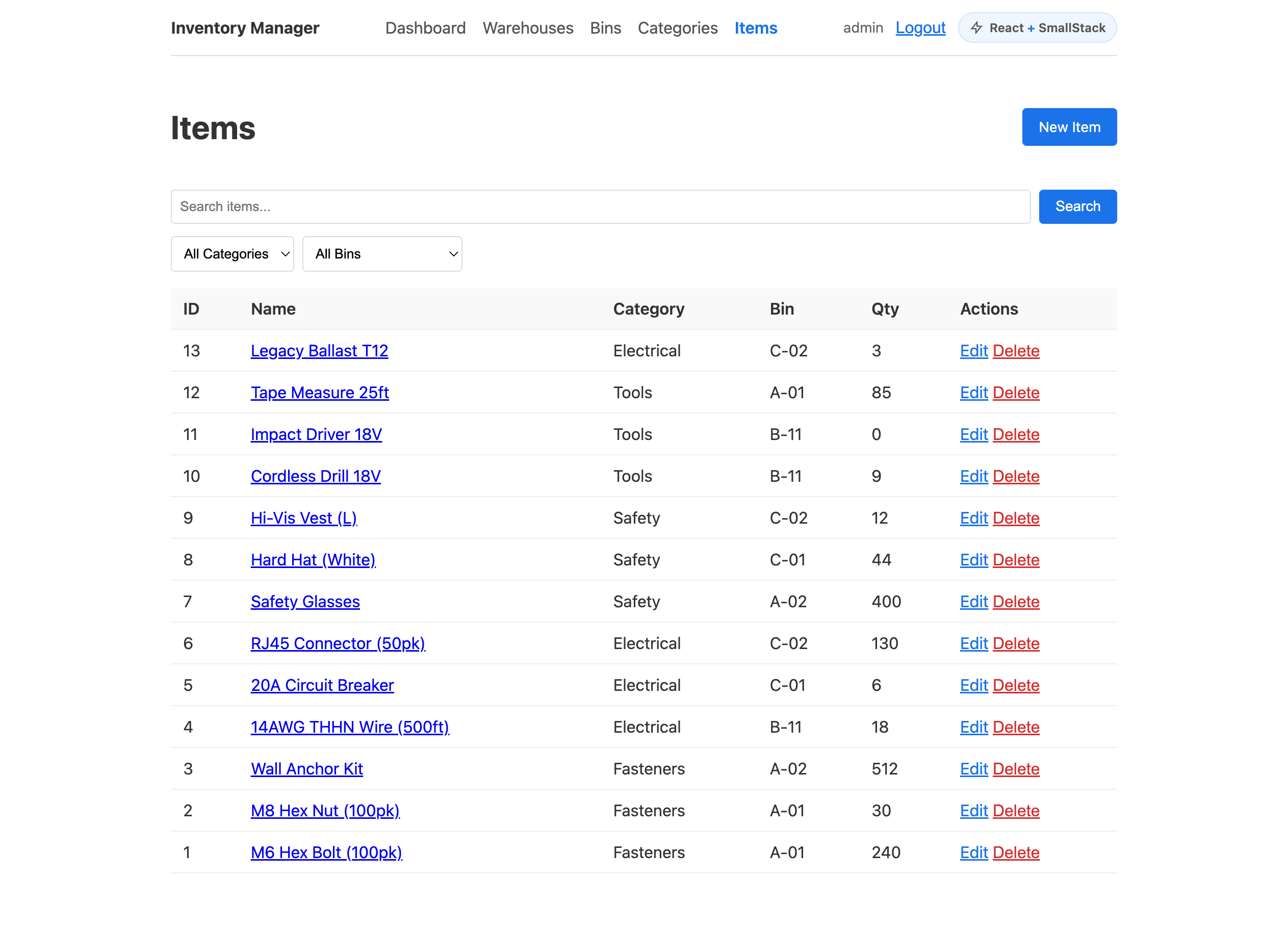Image resolution: width=1288 pixels, height=930 pixels.
Task: Switch to the Bins nav item
Action: click(x=605, y=28)
